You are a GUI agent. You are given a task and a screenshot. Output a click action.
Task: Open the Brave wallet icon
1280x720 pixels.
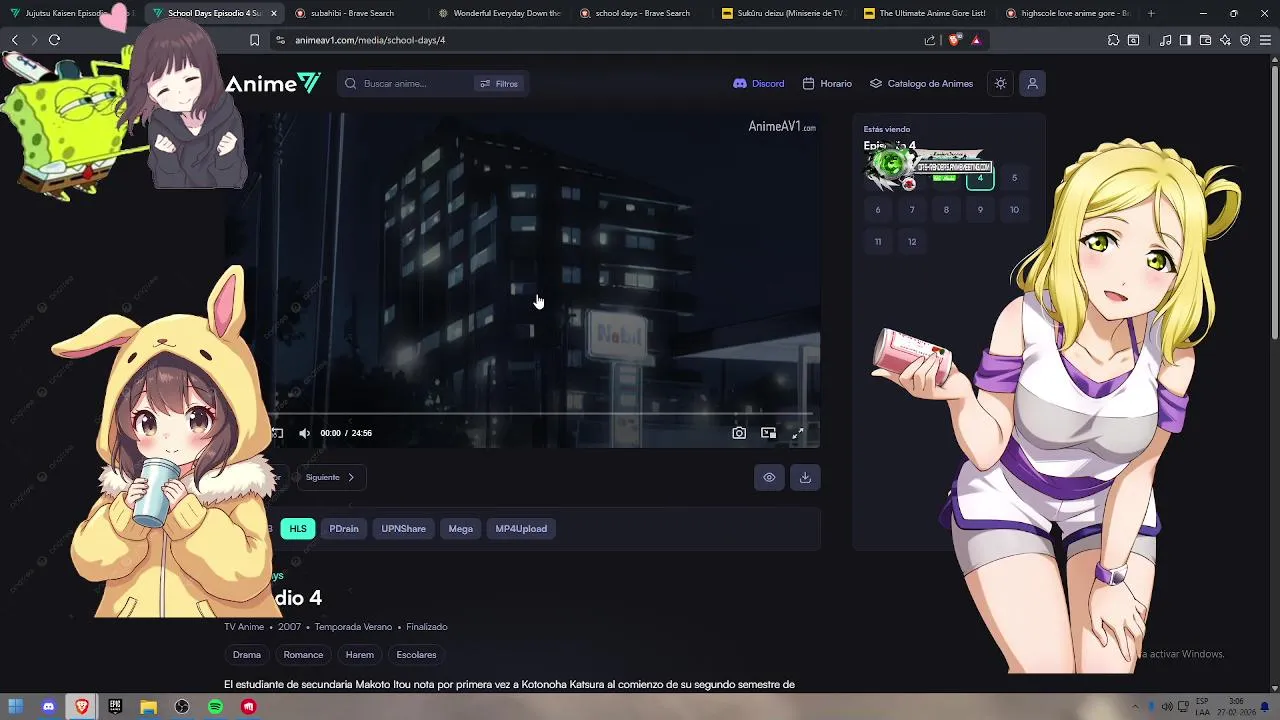pos(1205,40)
